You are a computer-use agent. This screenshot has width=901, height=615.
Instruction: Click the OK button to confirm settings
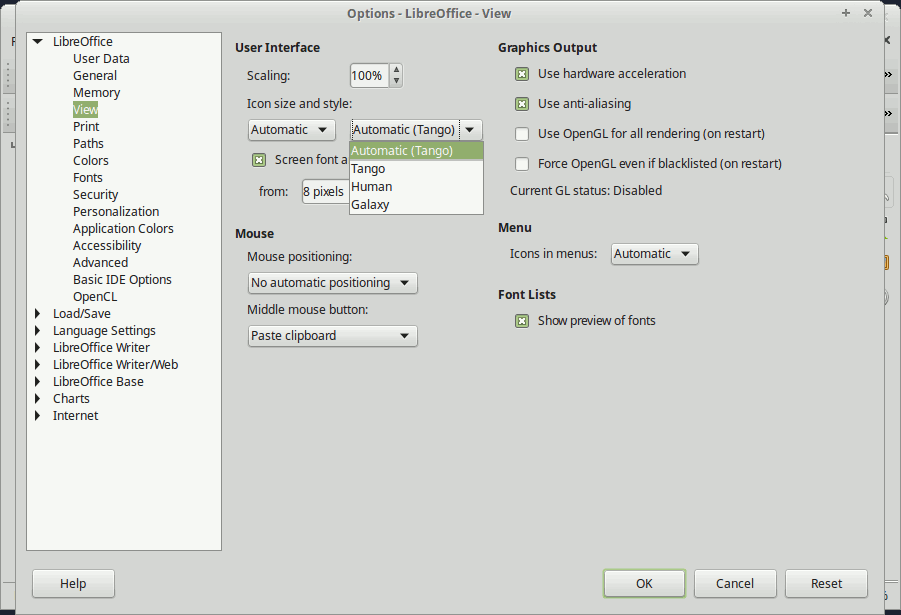pos(644,583)
